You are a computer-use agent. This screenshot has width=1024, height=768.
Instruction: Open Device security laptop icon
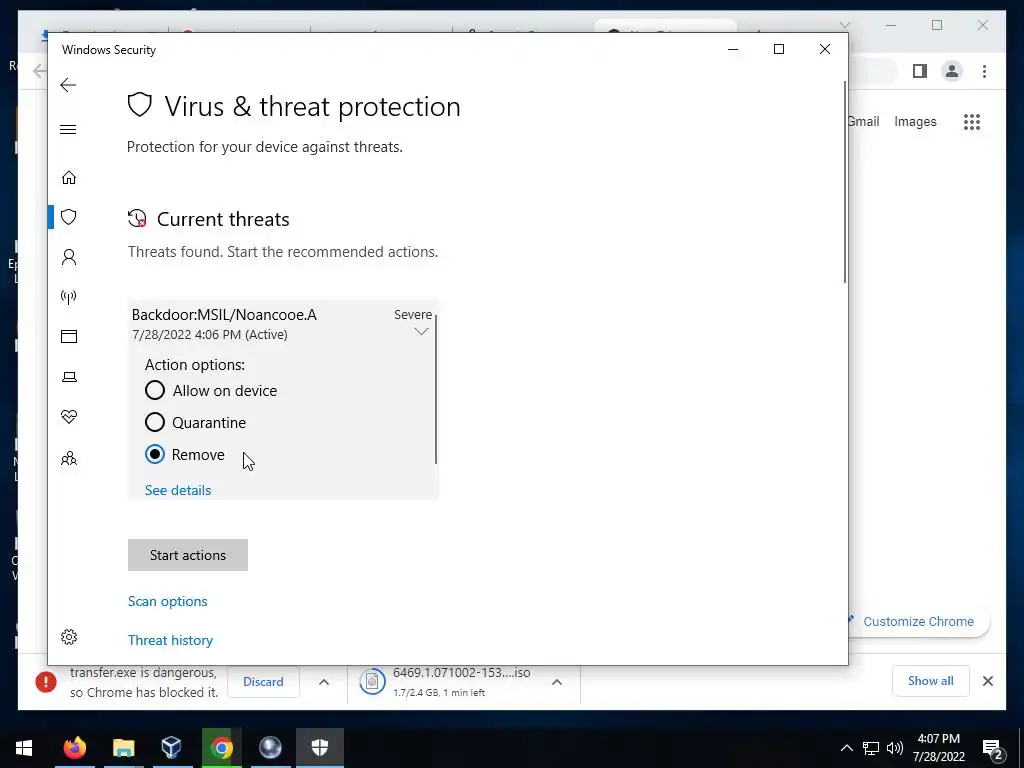(x=69, y=377)
